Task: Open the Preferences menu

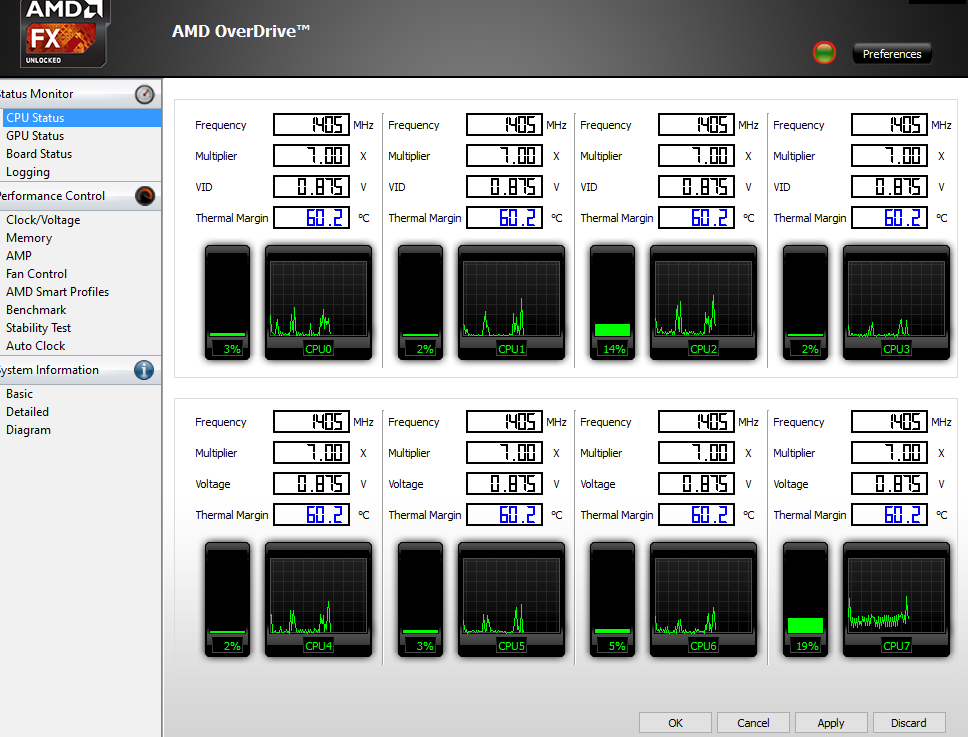Action: [x=892, y=54]
